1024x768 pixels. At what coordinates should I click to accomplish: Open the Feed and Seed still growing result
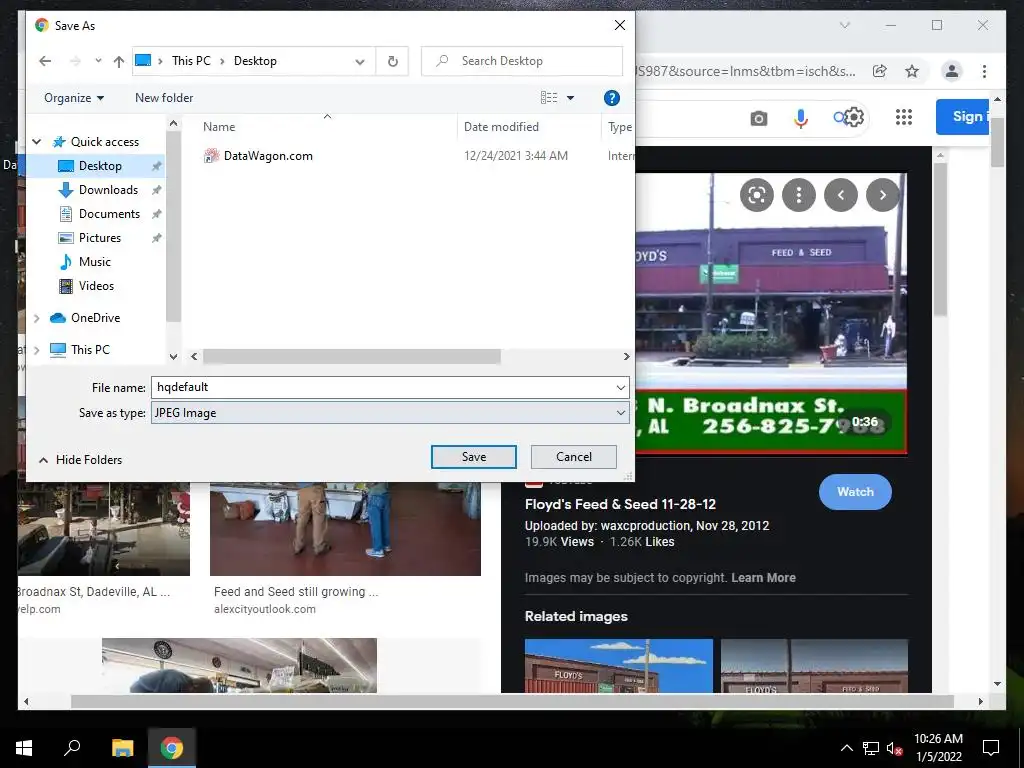[x=296, y=592]
